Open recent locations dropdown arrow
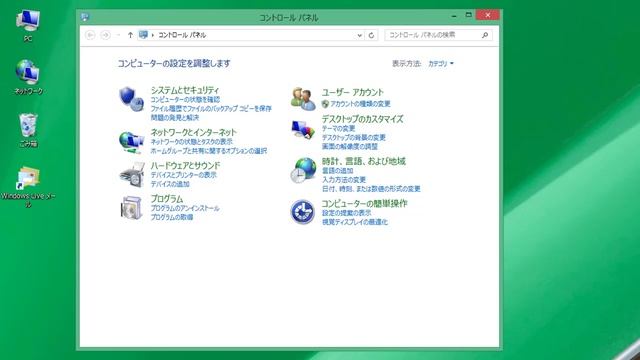640x360 pixels. point(118,35)
